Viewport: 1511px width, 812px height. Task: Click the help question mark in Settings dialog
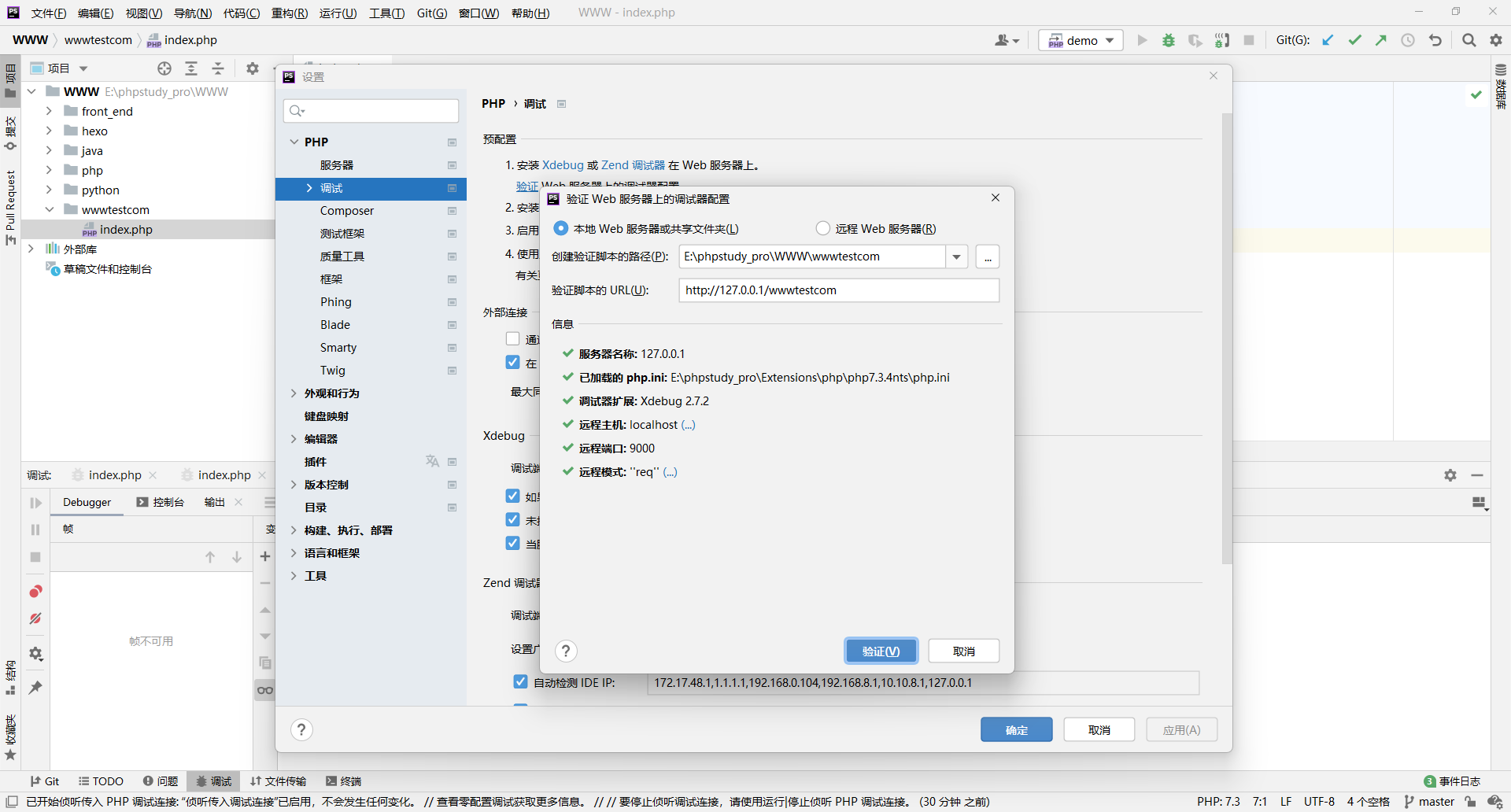[x=301, y=729]
